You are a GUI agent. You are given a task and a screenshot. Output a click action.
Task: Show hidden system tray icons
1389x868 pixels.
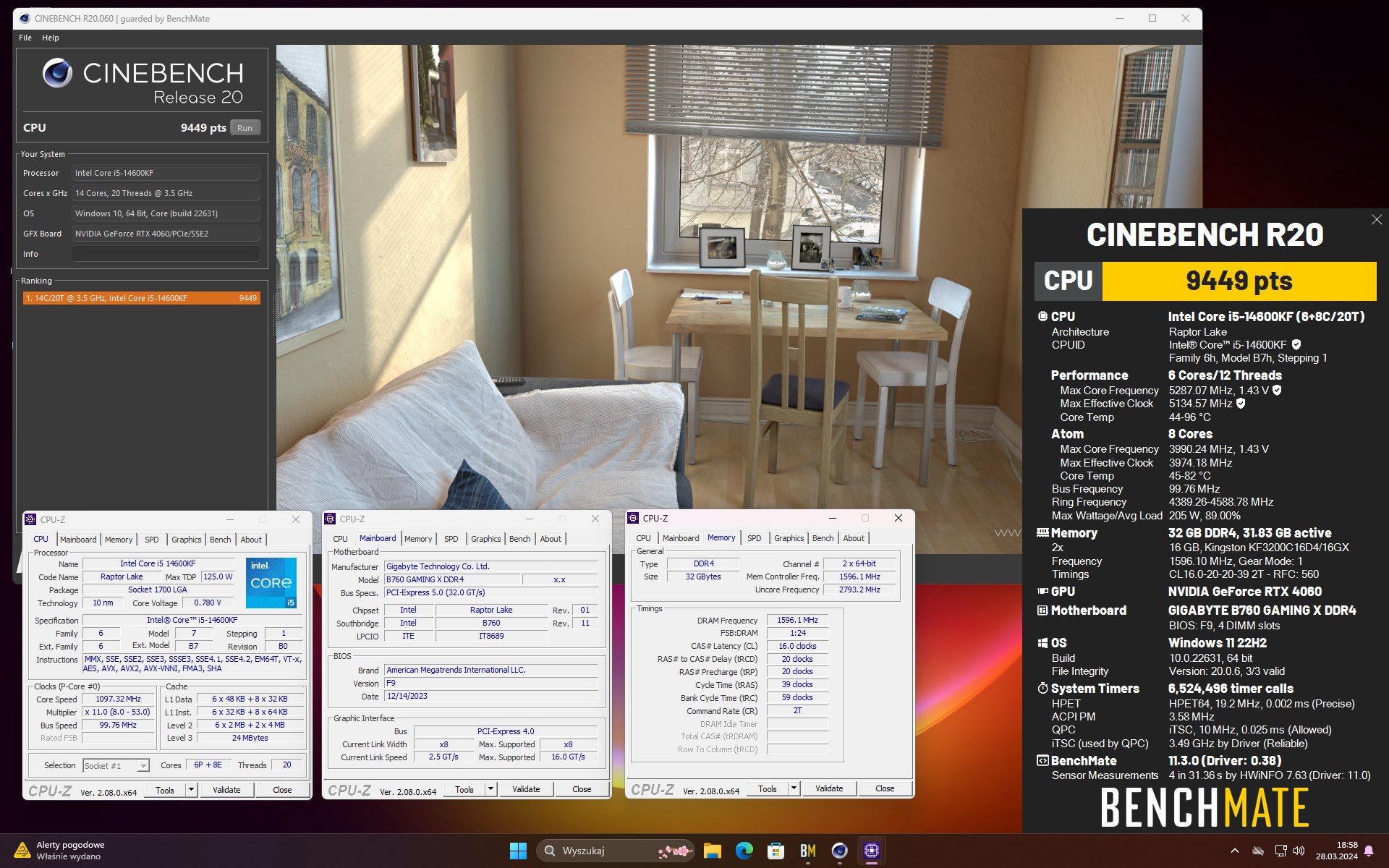point(1235,851)
